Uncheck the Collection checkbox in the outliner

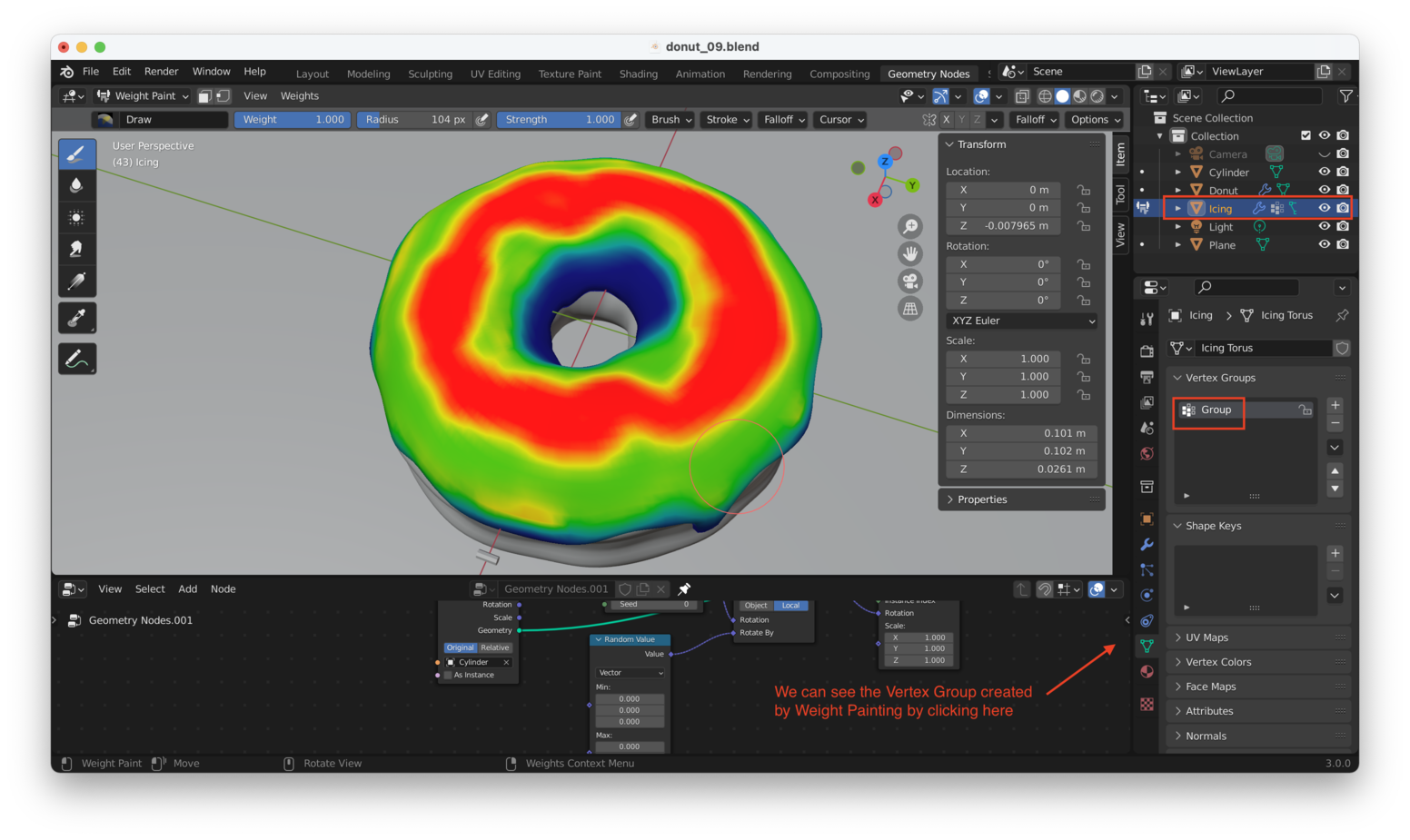[x=1306, y=135]
